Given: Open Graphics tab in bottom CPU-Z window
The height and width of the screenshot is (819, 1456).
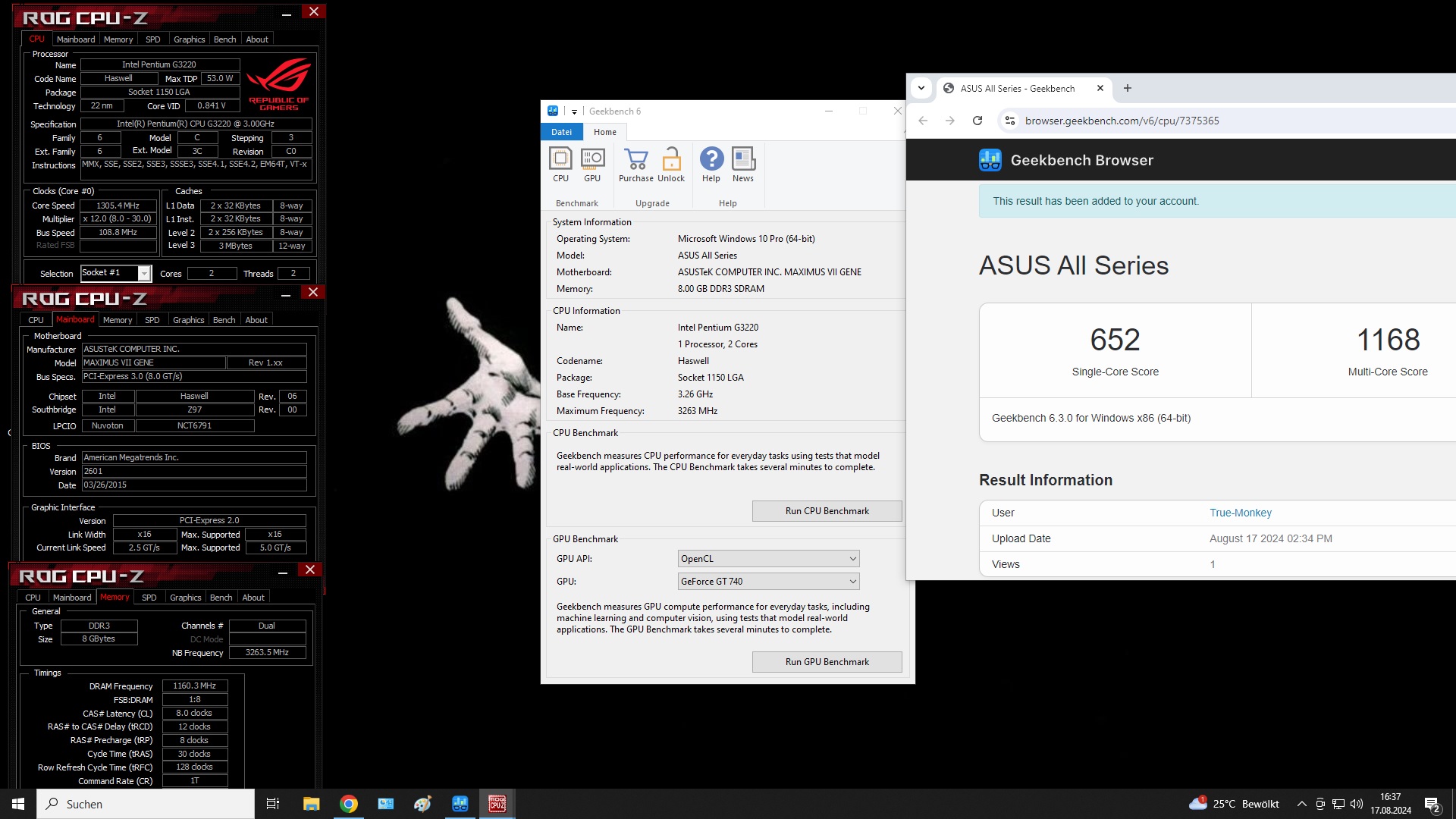Looking at the screenshot, I should [186, 598].
